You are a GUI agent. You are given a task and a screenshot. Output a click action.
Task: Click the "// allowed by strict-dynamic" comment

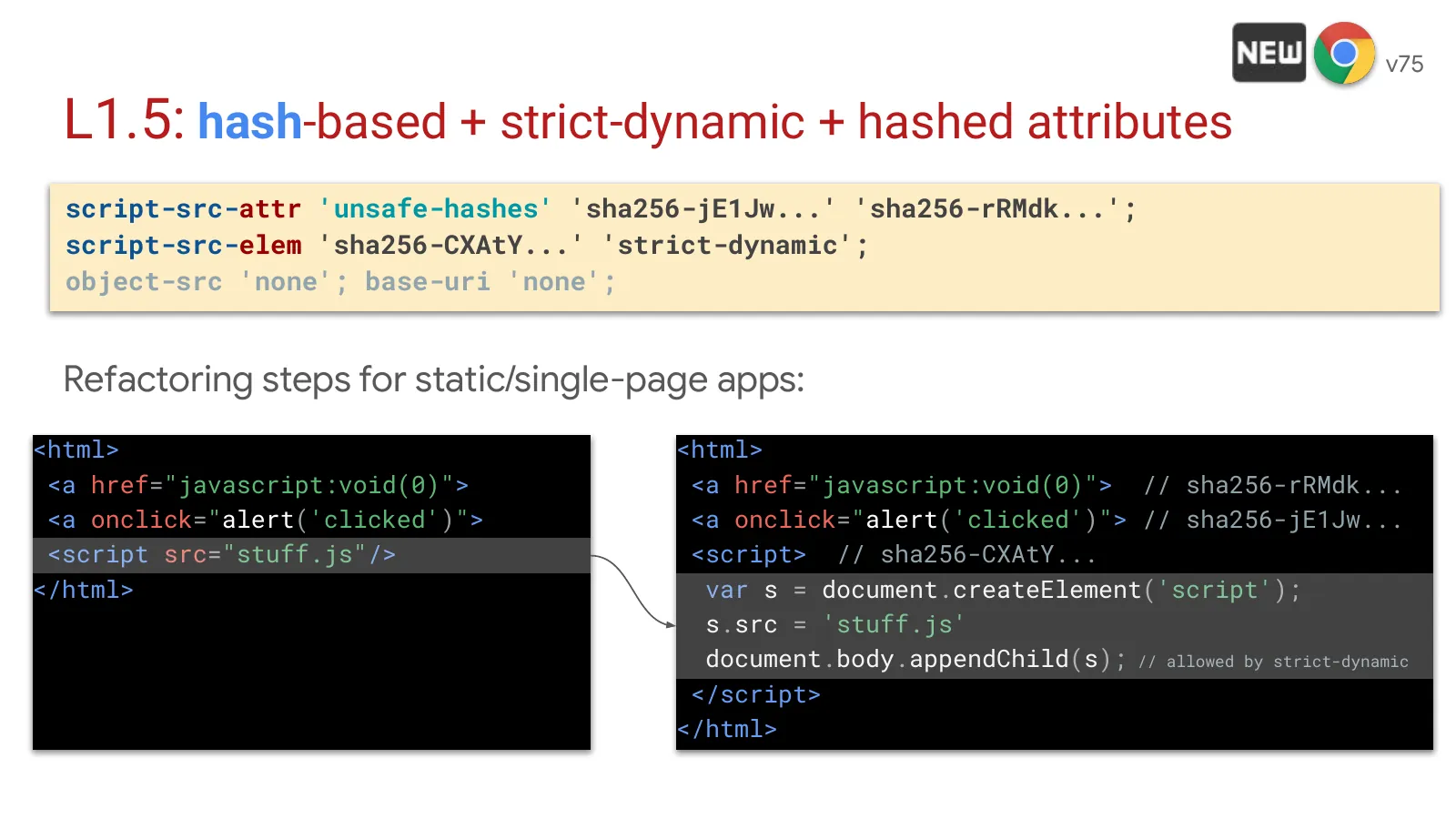pos(1273,662)
